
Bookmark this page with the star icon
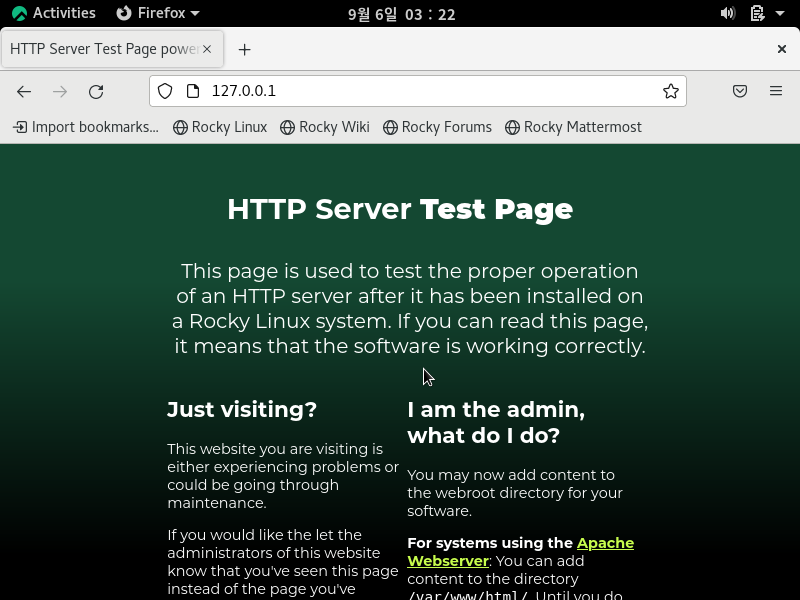tap(670, 91)
